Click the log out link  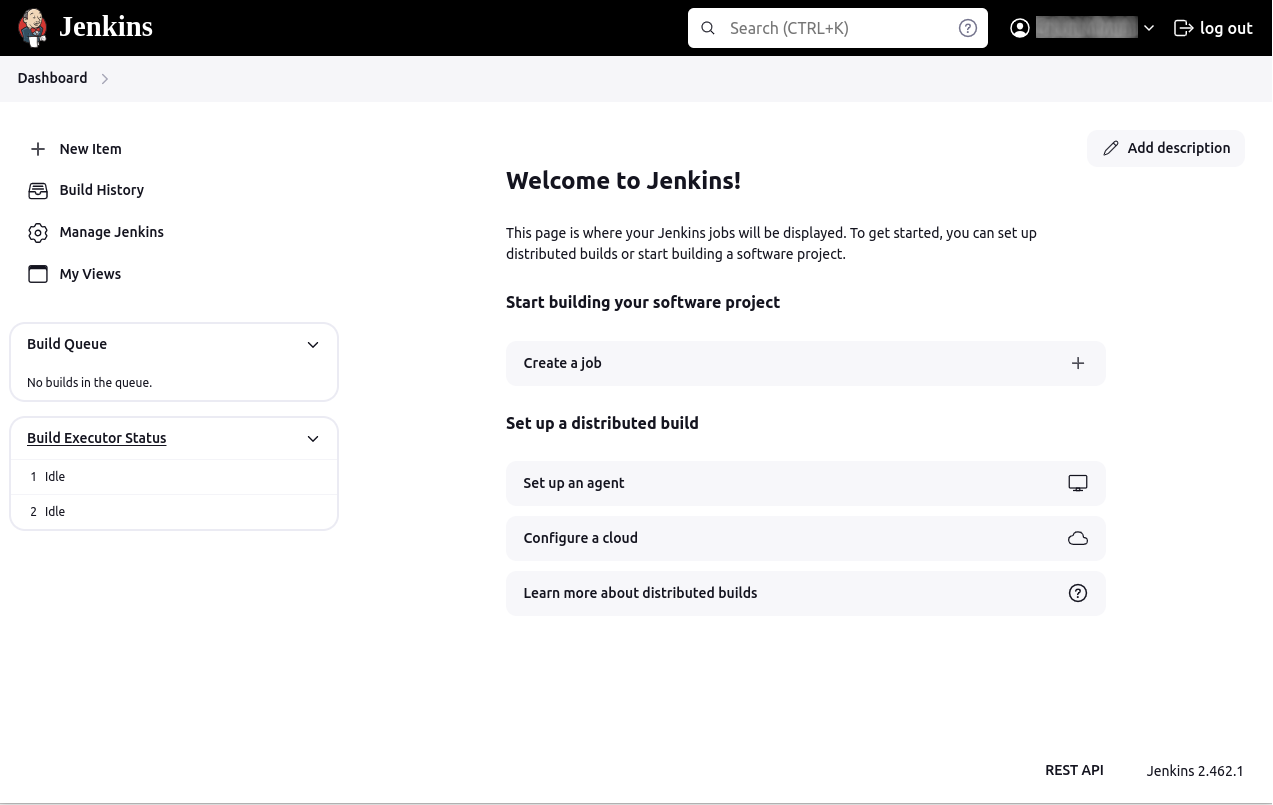(x=1213, y=28)
